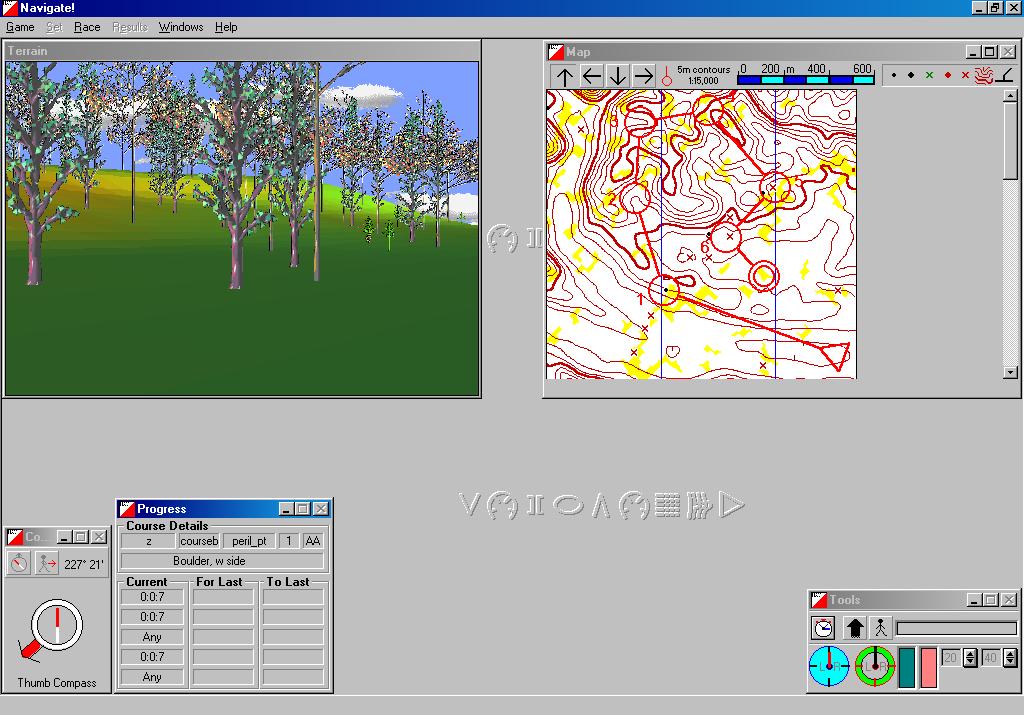Viewport: 1024px width, 715px height.
Task: Open the Race menu
Action: coord(87,27)
